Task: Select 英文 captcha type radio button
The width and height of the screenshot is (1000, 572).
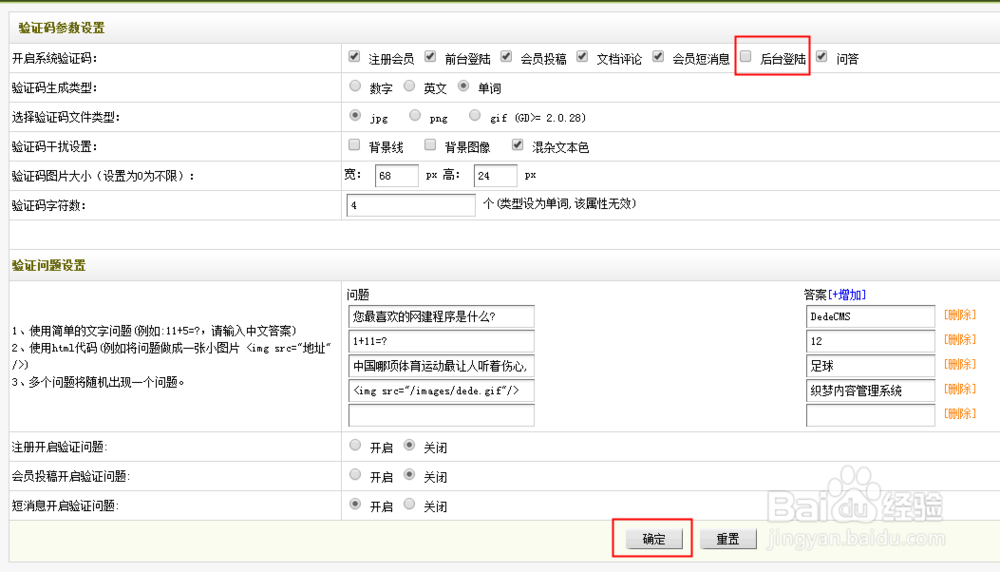Action: pyautogui.click(x=409, y=86)
